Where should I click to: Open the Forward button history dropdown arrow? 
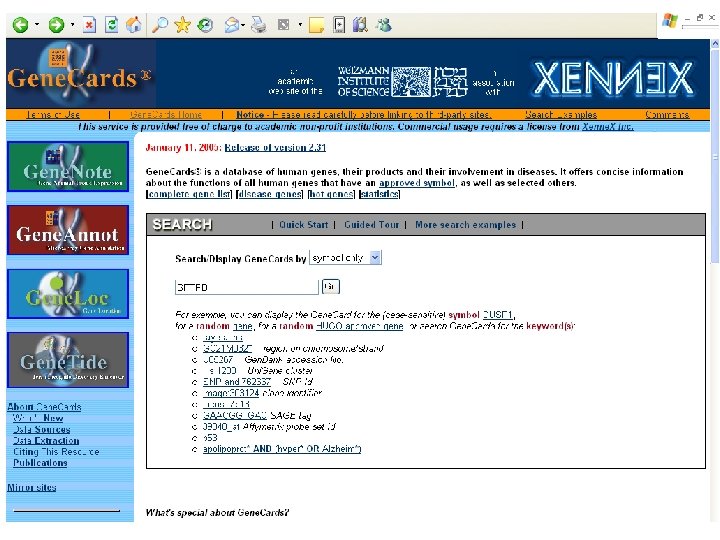[x=72, y=24]
